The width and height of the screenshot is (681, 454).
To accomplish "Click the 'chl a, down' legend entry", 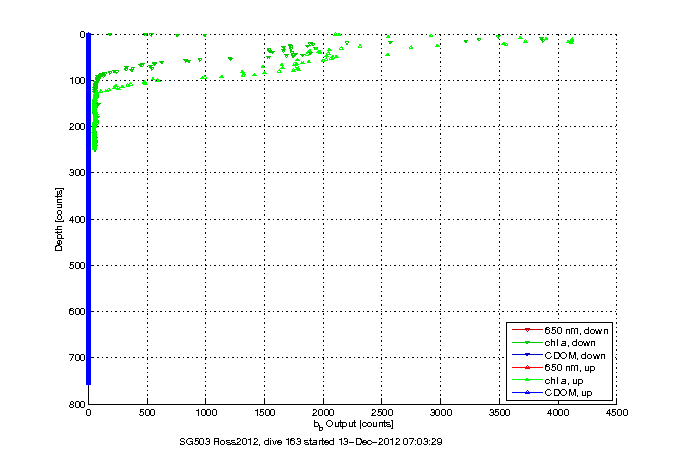I will point(554,343).
